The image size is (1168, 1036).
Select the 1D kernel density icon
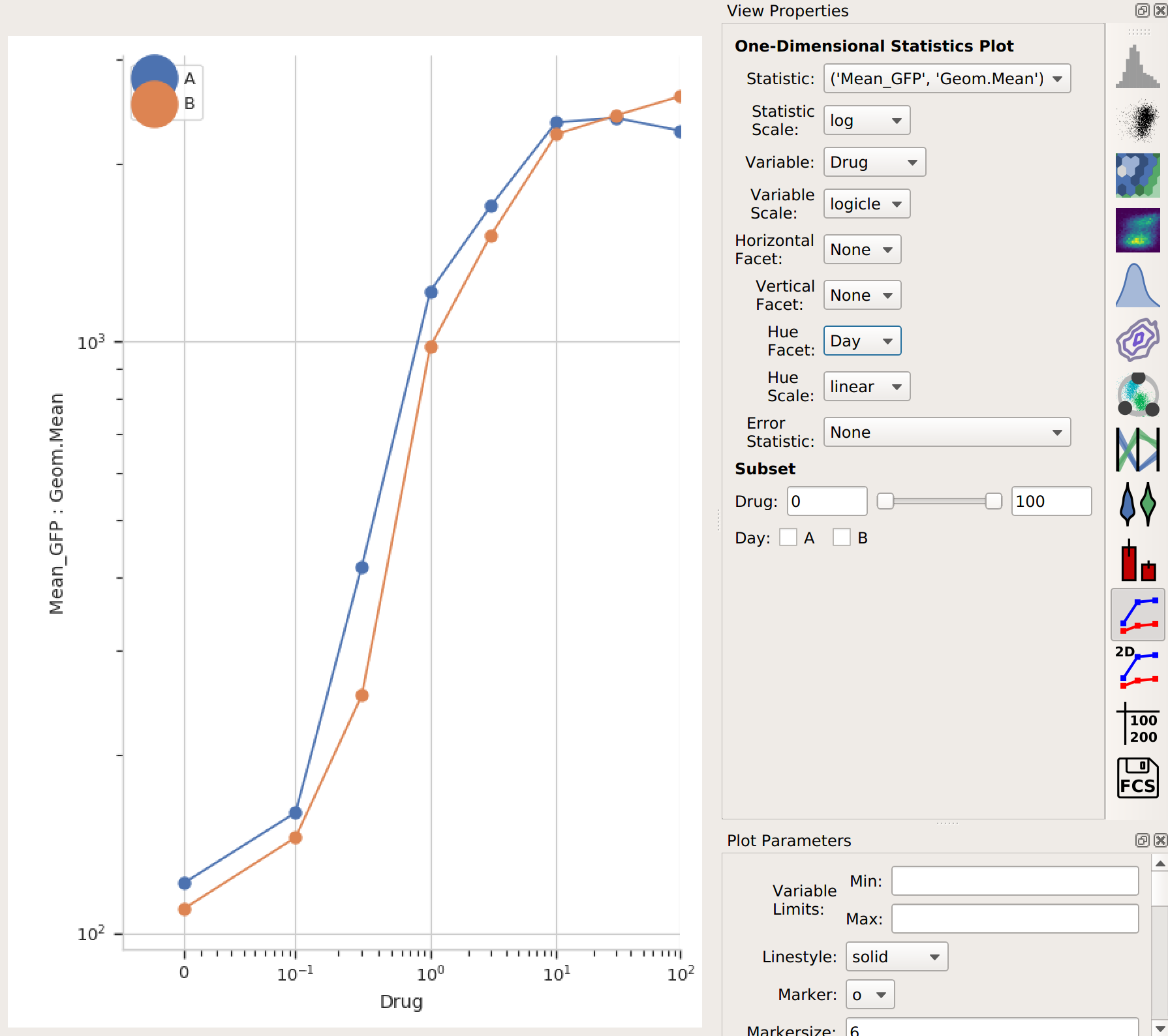pyautogui.click(x=1137, y=285)
